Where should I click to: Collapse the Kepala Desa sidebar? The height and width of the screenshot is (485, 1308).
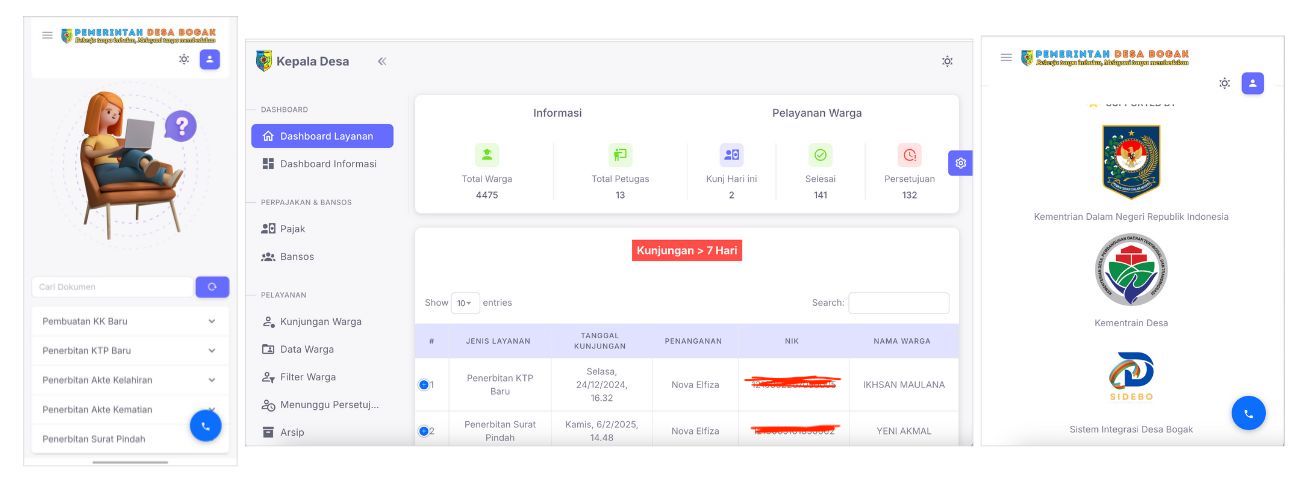[x=382, y=62]
